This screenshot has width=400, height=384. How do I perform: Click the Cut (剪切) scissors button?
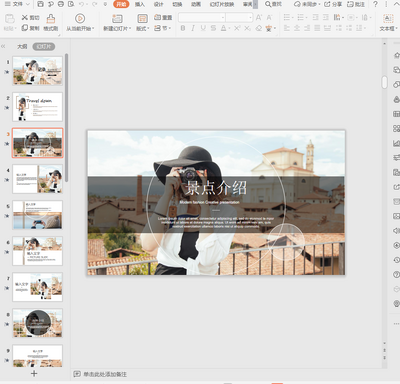pos(30,17)
